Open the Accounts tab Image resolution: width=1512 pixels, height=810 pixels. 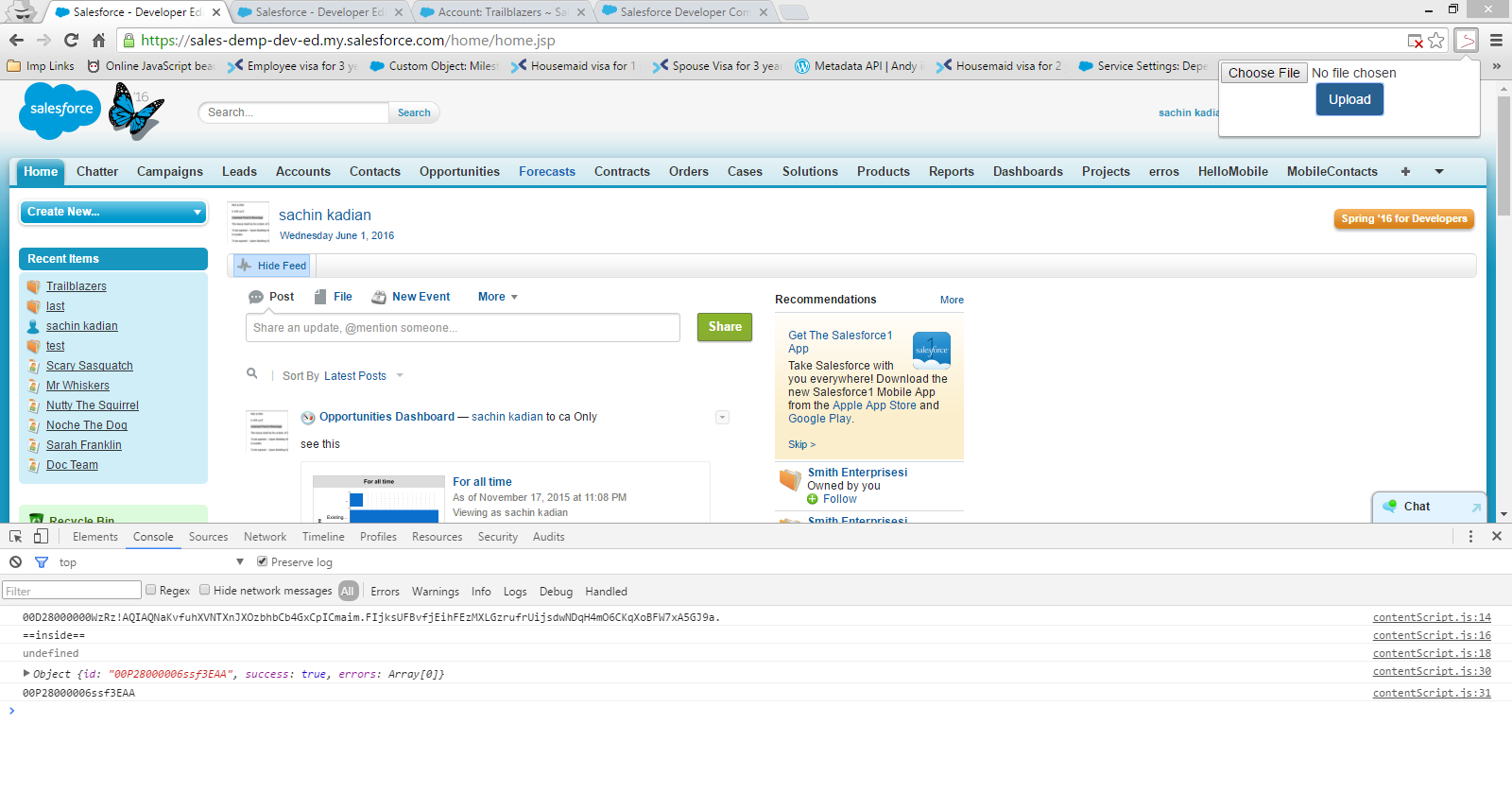[x=303, y=171]
